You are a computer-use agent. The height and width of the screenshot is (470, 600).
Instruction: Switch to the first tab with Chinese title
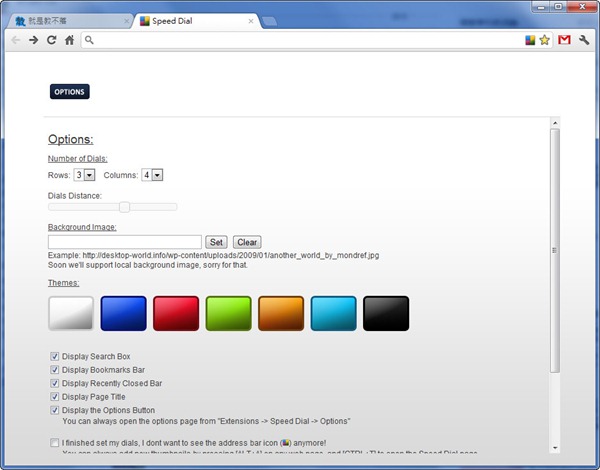coord(71,21)
